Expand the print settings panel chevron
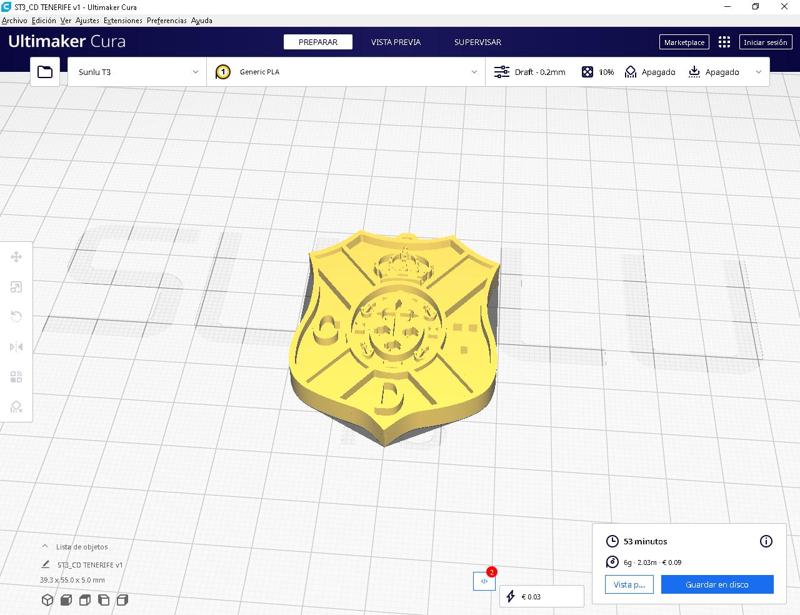This screenshot has width=800, height=615. [758, 72]
